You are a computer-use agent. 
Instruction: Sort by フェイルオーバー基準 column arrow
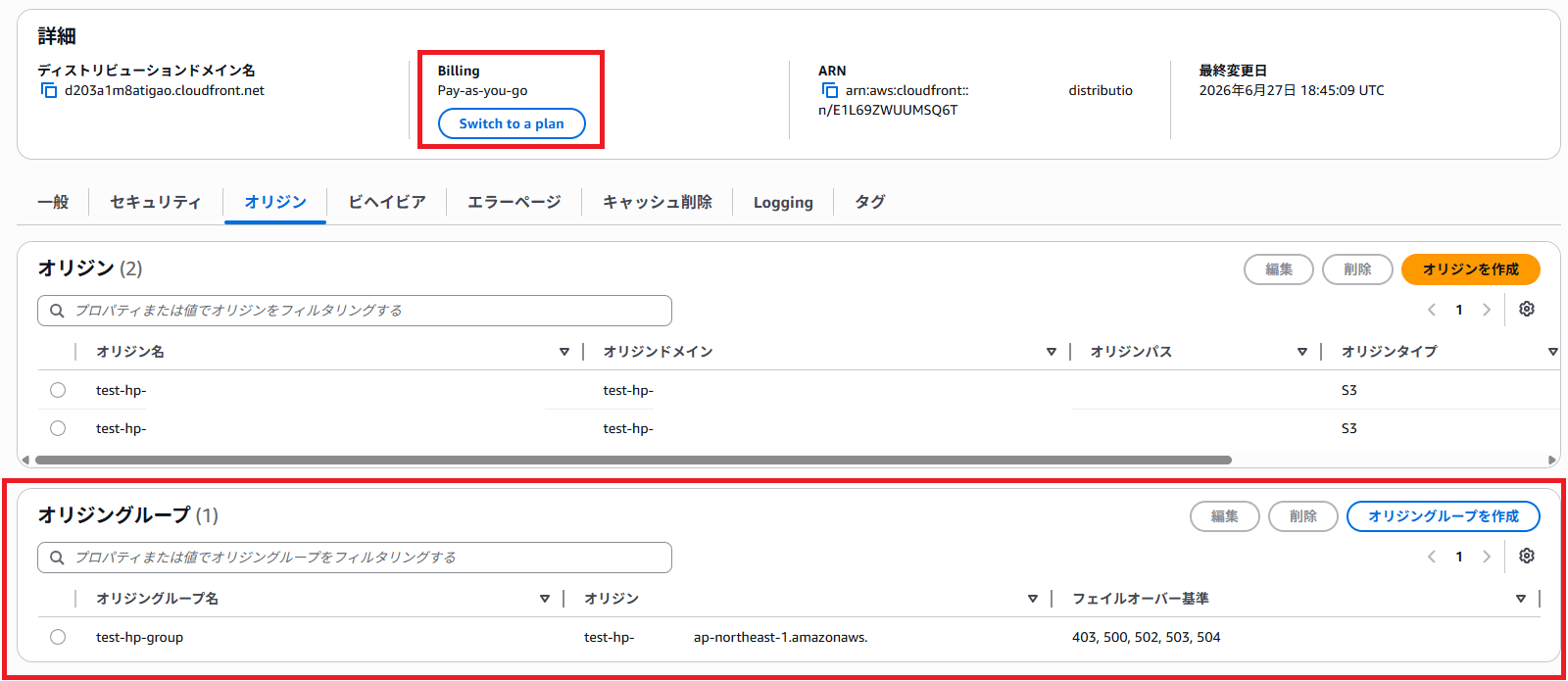1521,599
